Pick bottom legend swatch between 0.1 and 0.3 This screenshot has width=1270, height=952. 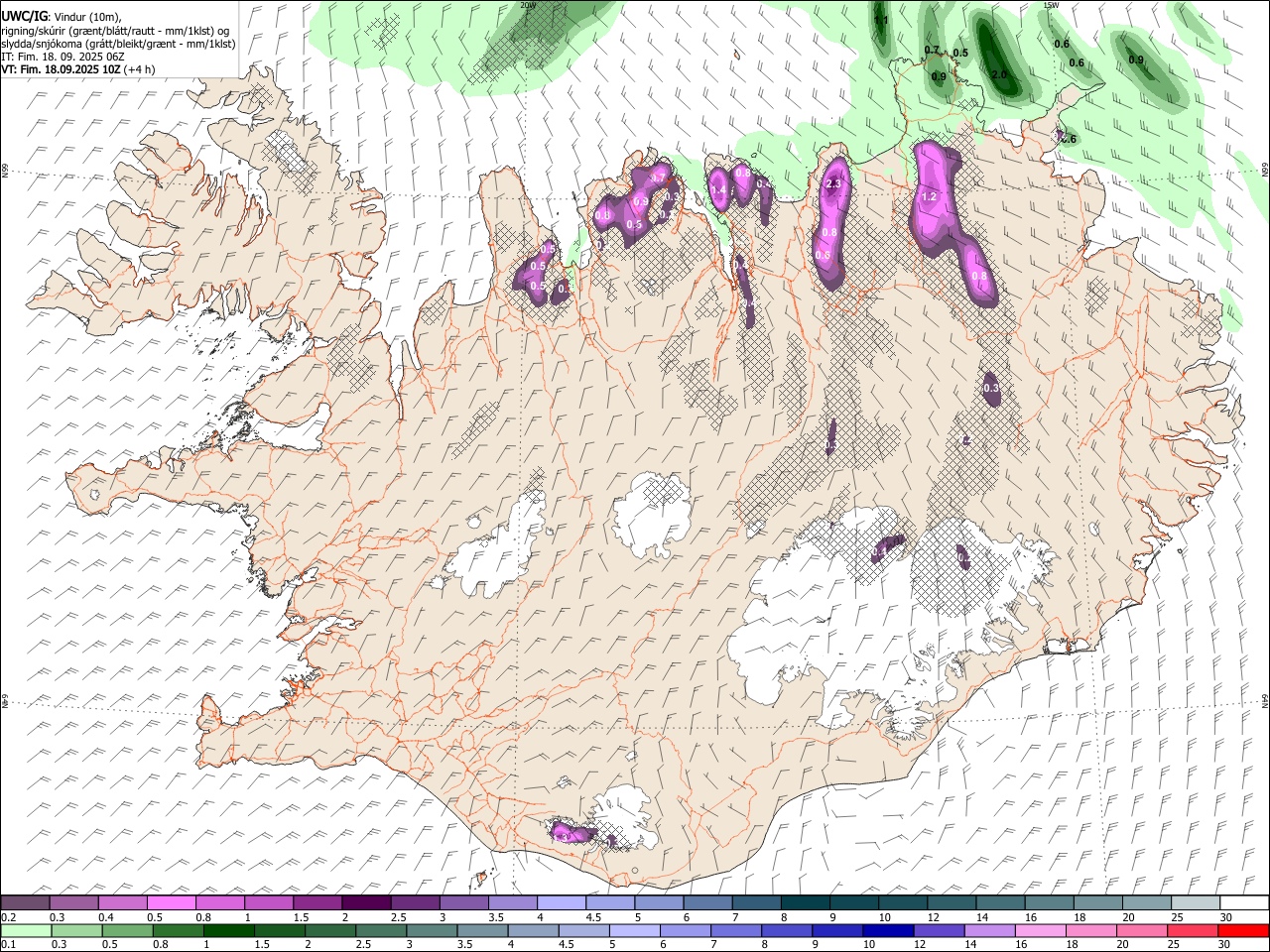(26, 930)
